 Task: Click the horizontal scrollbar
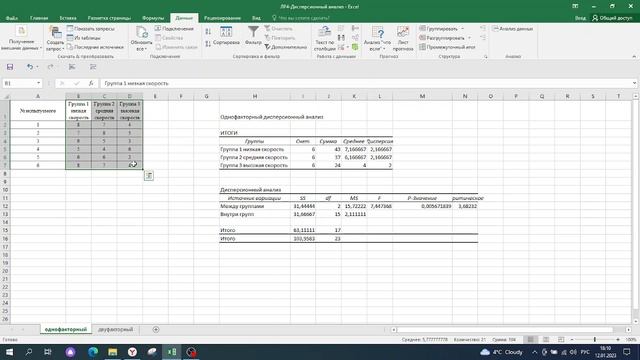(505, 330)
